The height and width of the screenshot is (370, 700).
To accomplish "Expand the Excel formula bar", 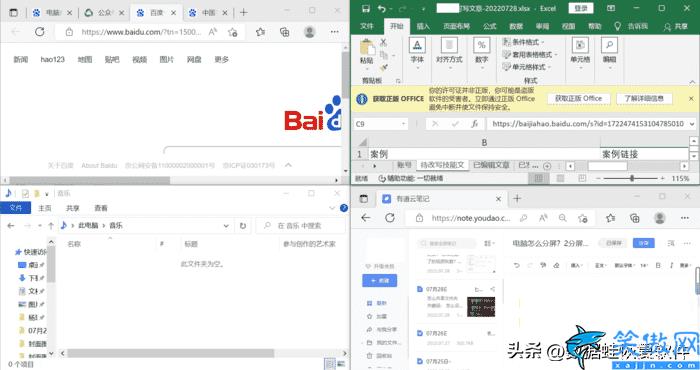I will coord(692,124).
